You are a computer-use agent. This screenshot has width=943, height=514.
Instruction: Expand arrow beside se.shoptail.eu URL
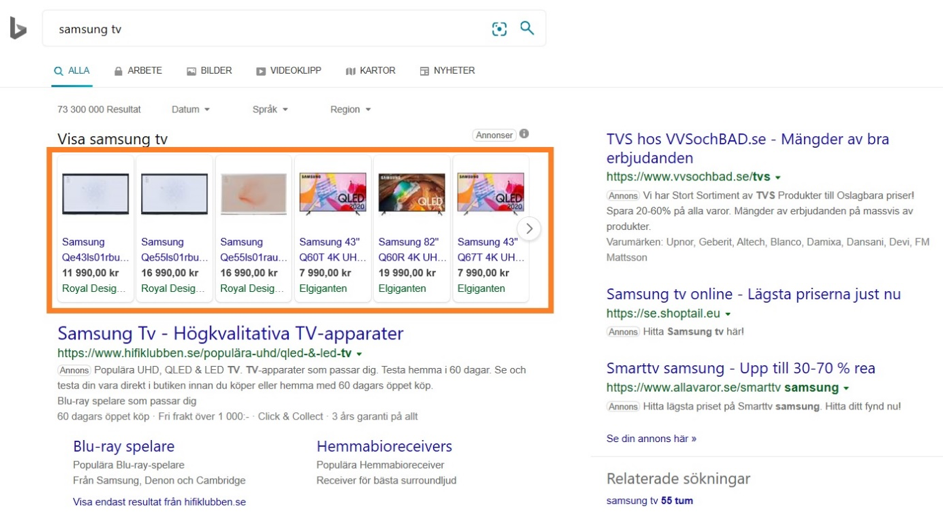coord(728,314)
